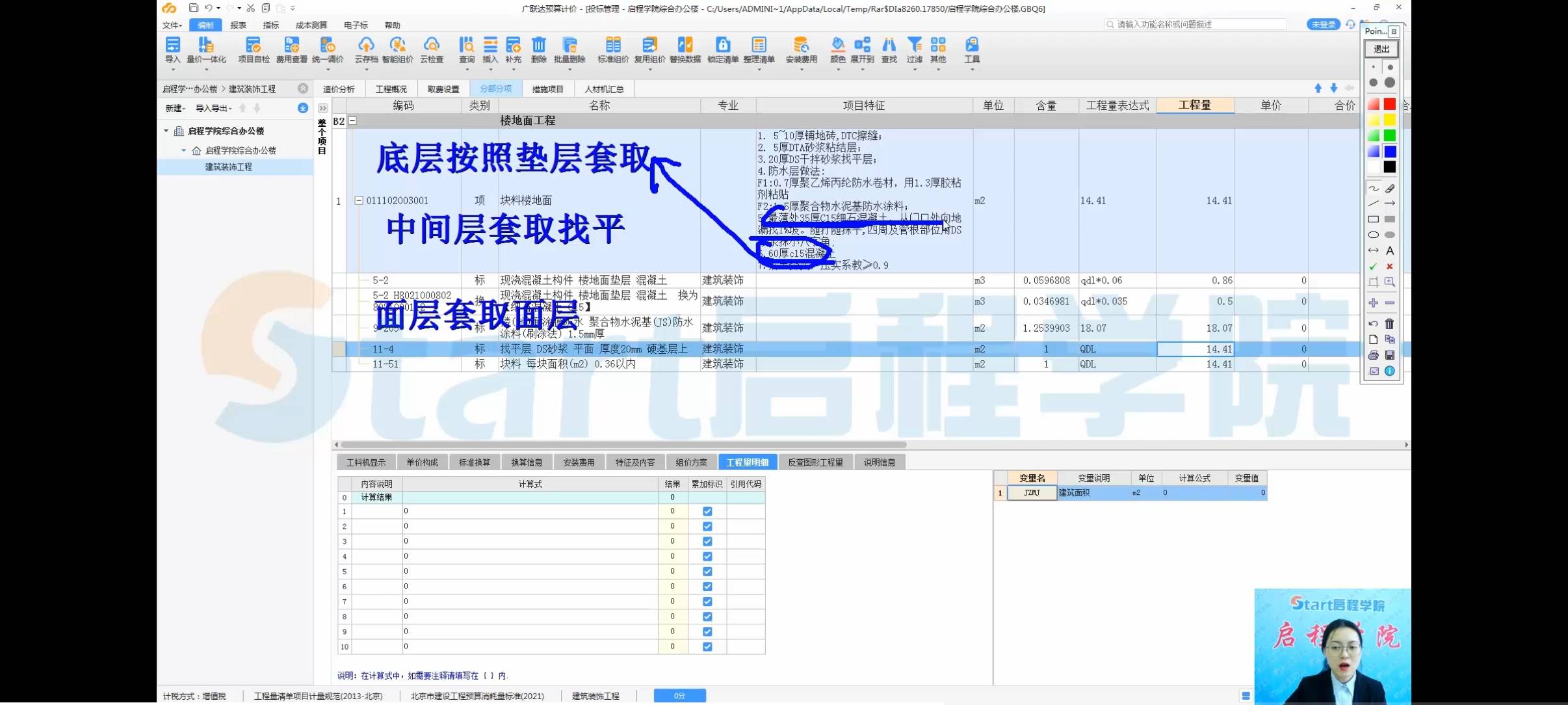Screen dimensions: 1568x705
Task: Launch 智能组价 smart pricing
Action: [x=397, y=50]
